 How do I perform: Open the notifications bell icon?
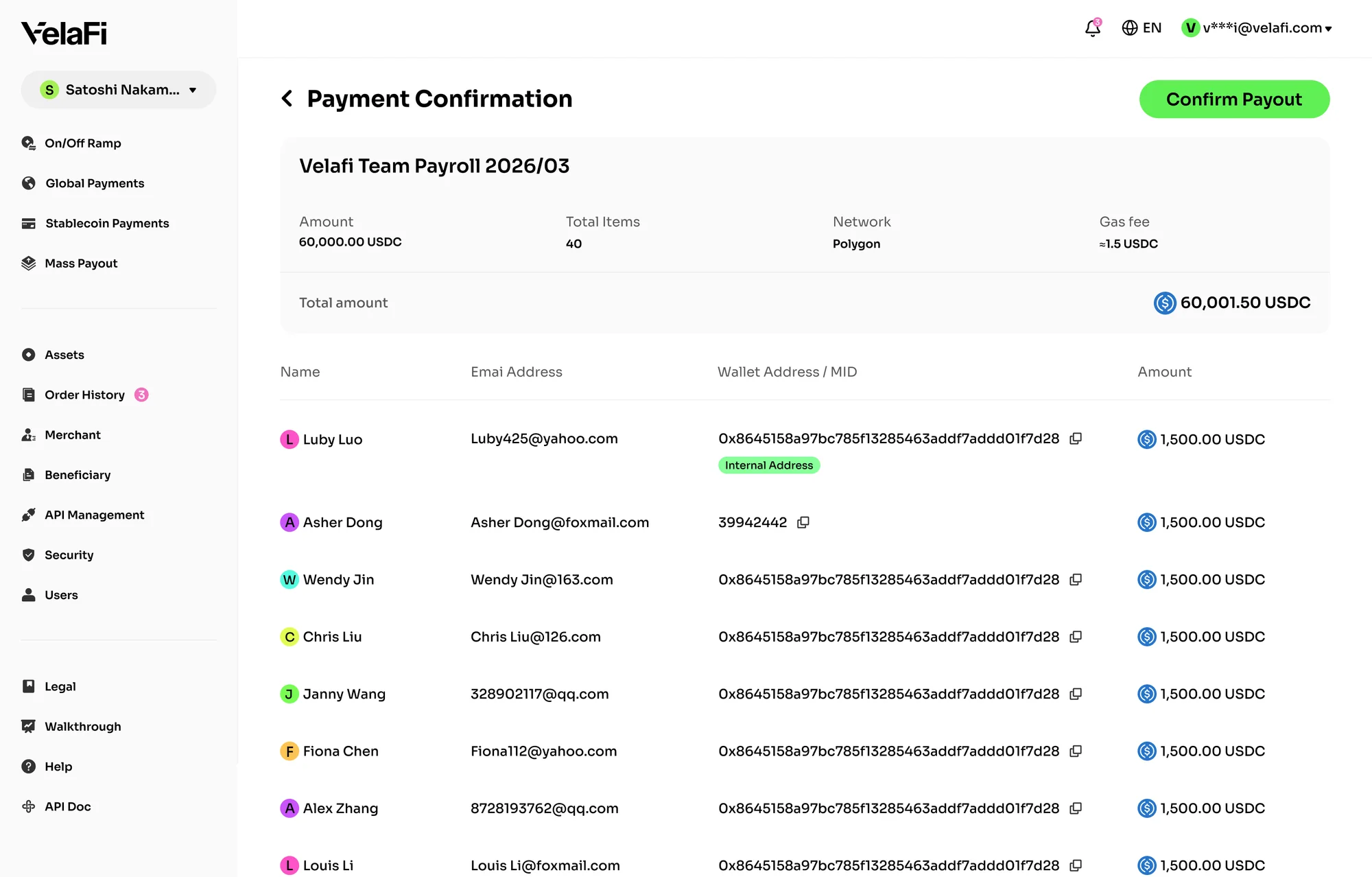pyautogui.click(x=1092, y=27)
